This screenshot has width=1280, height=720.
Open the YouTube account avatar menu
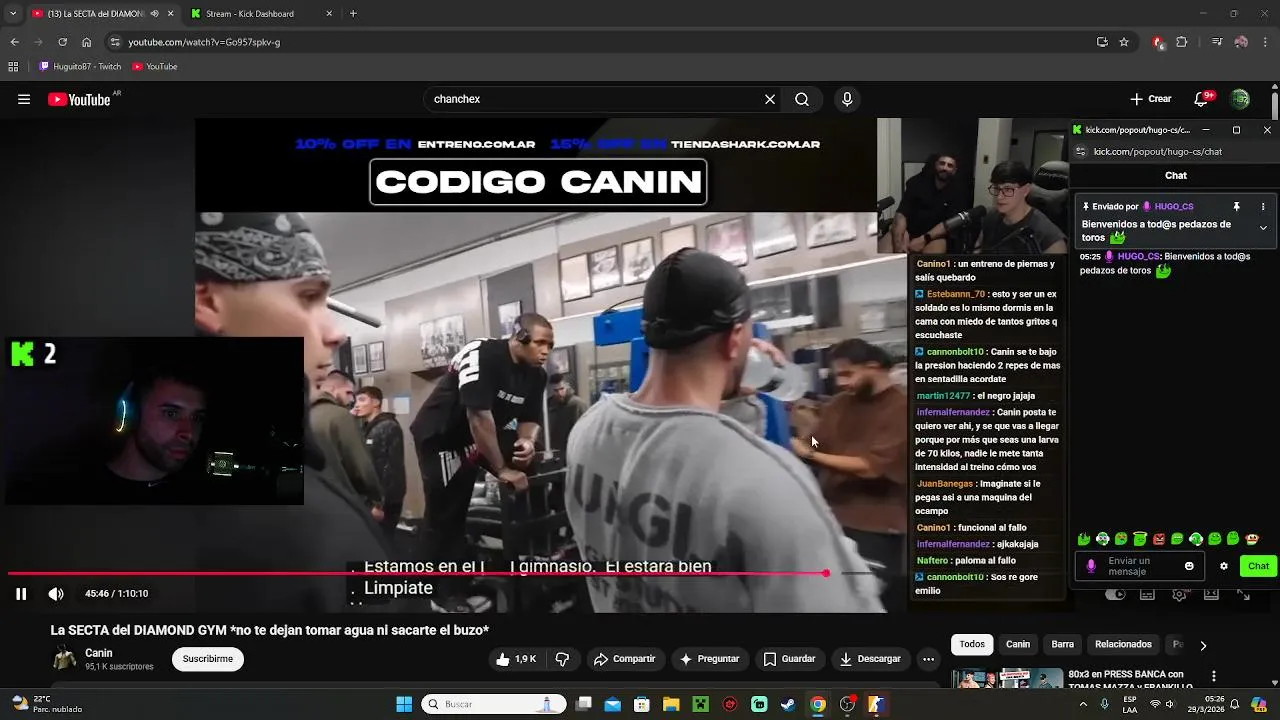pos(1240,99)
